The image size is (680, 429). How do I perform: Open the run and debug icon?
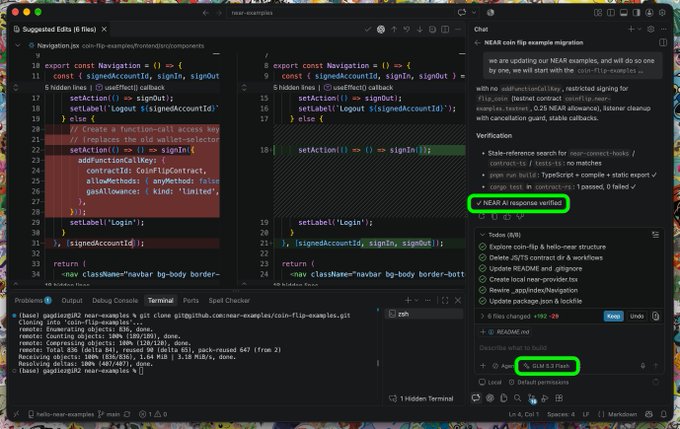[x=545, y=398]
